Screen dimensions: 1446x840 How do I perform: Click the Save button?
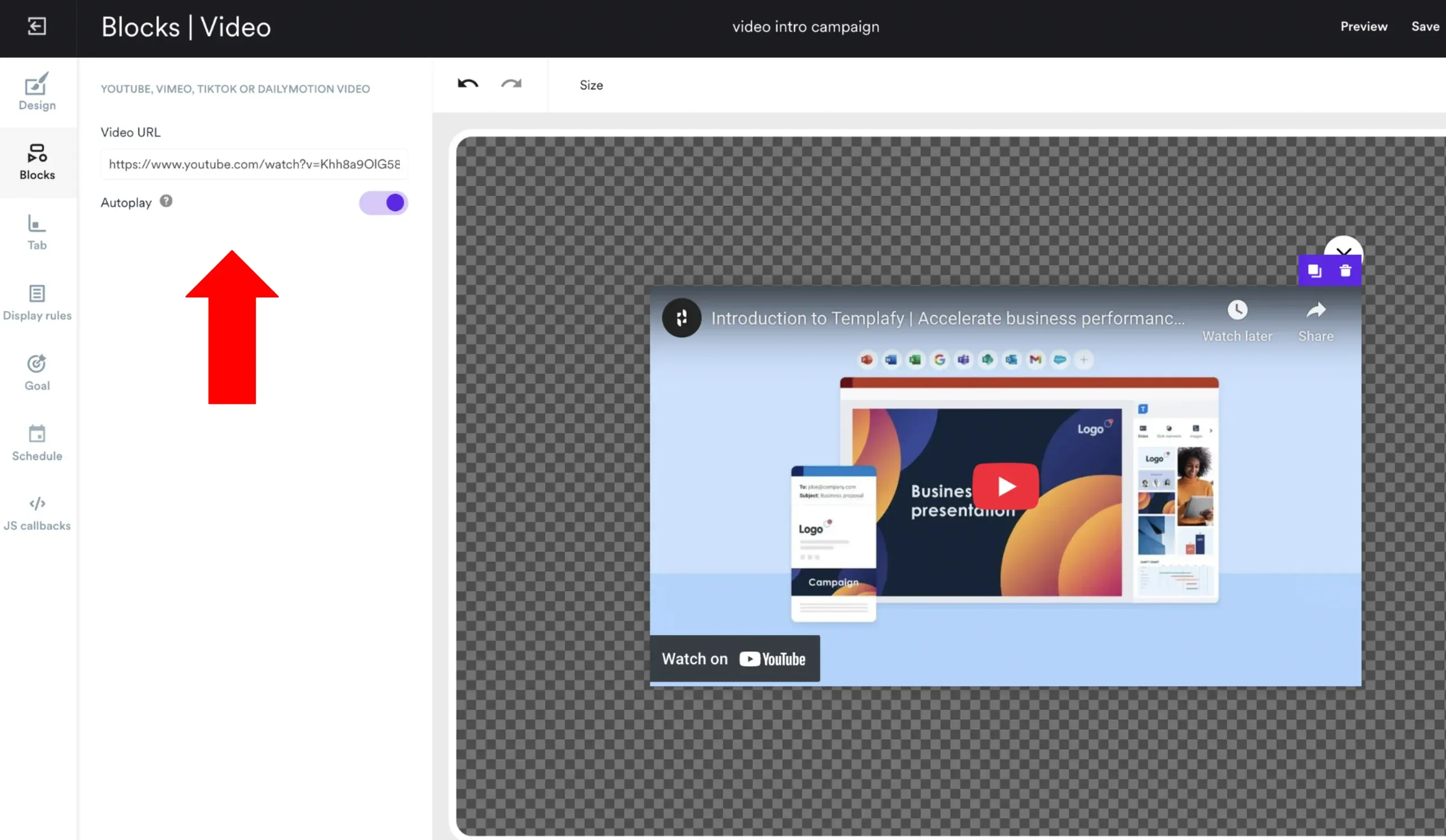[x=1425, y=27]
